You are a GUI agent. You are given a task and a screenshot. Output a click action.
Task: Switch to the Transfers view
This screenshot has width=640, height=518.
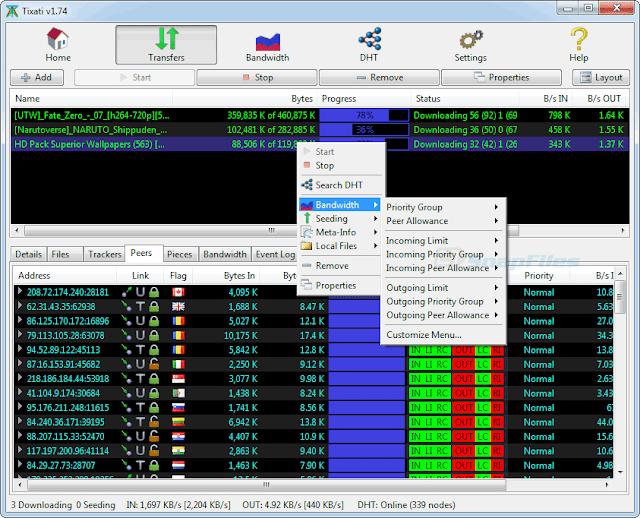(166, 45)
